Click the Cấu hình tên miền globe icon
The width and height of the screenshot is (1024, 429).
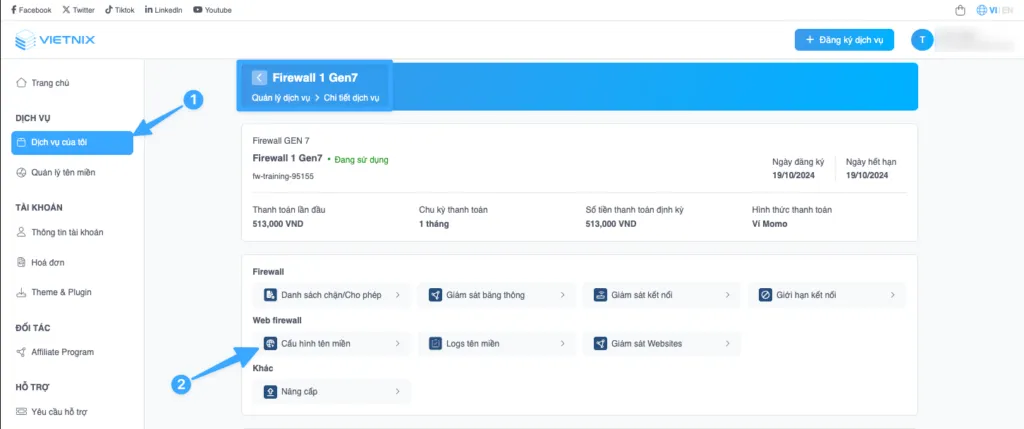270,343
